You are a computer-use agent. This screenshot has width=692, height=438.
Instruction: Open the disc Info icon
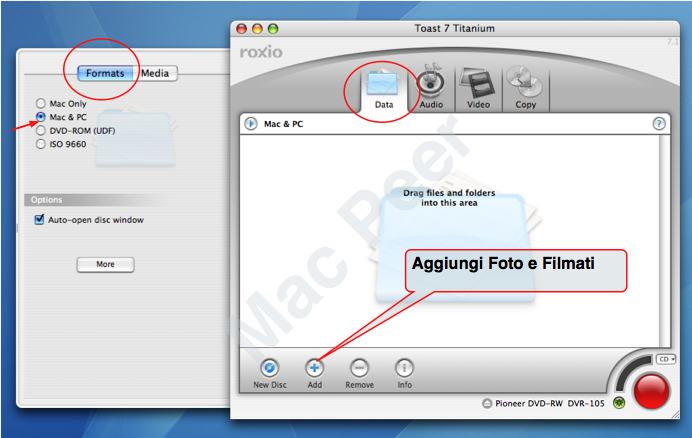pyautogui.click(x=404, y=368)
